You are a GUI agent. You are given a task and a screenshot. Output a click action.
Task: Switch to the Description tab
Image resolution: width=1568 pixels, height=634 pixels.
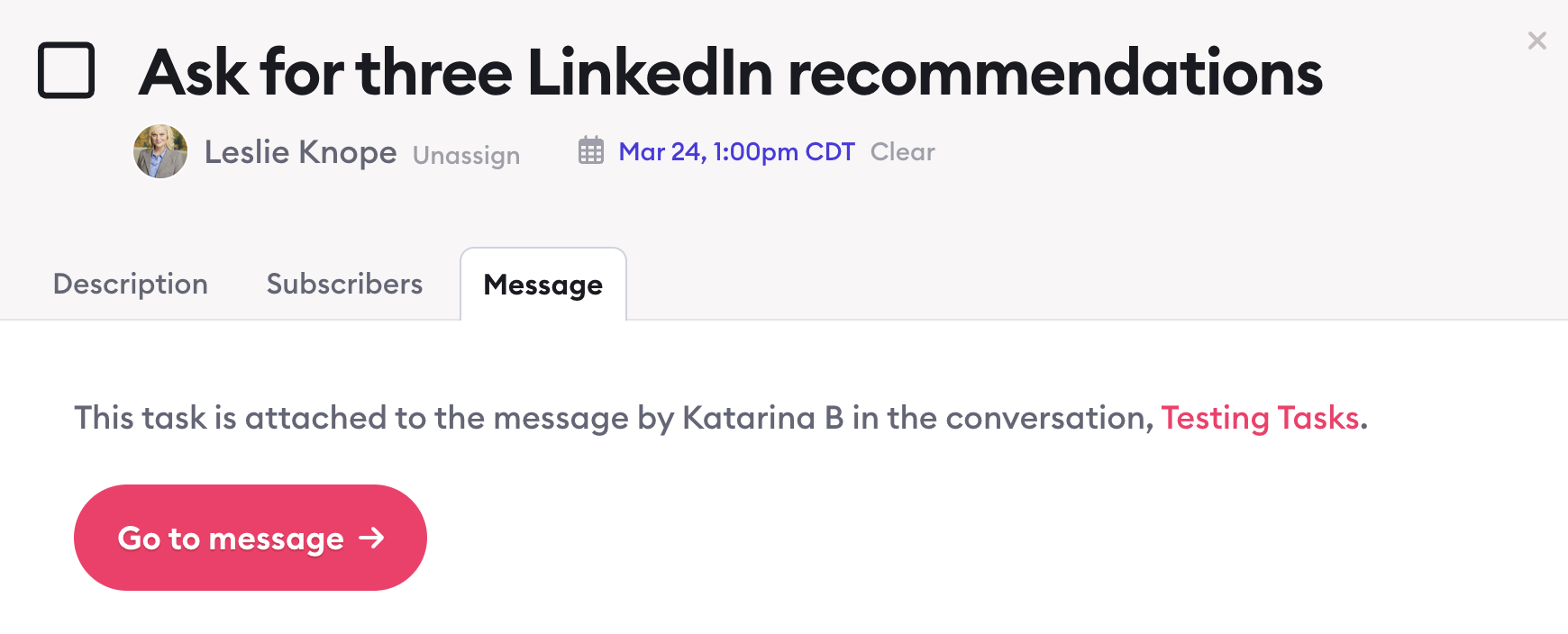pos(131,284)
